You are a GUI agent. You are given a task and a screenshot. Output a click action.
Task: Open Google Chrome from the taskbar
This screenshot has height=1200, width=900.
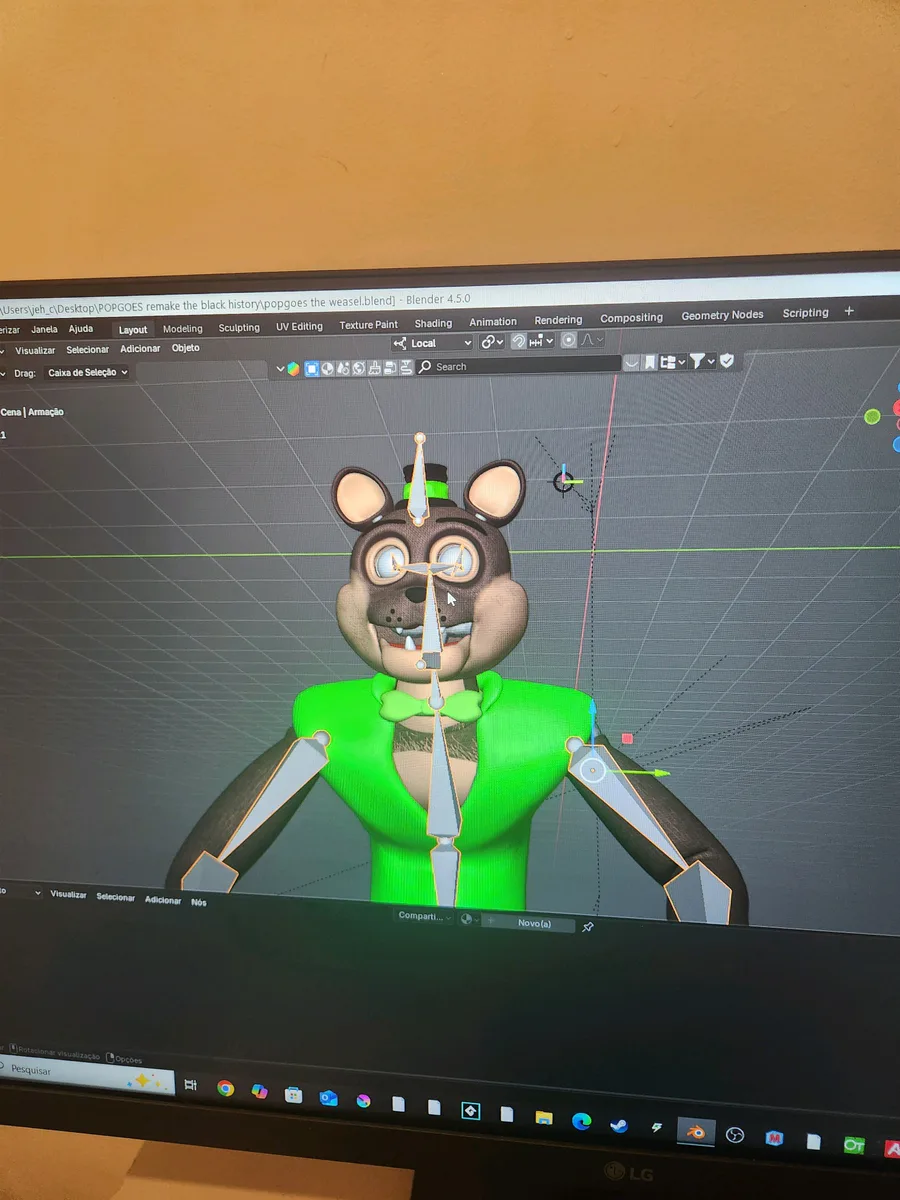[225, 1088]
